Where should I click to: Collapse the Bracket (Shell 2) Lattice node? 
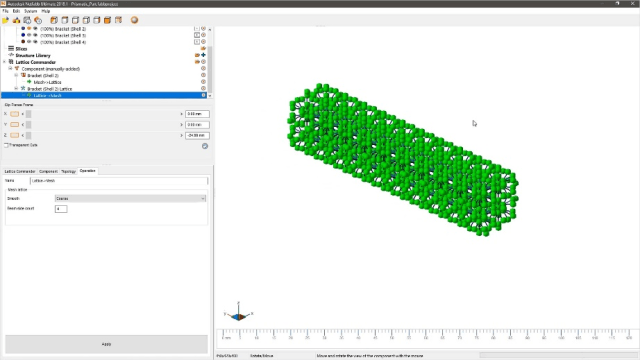16,89
